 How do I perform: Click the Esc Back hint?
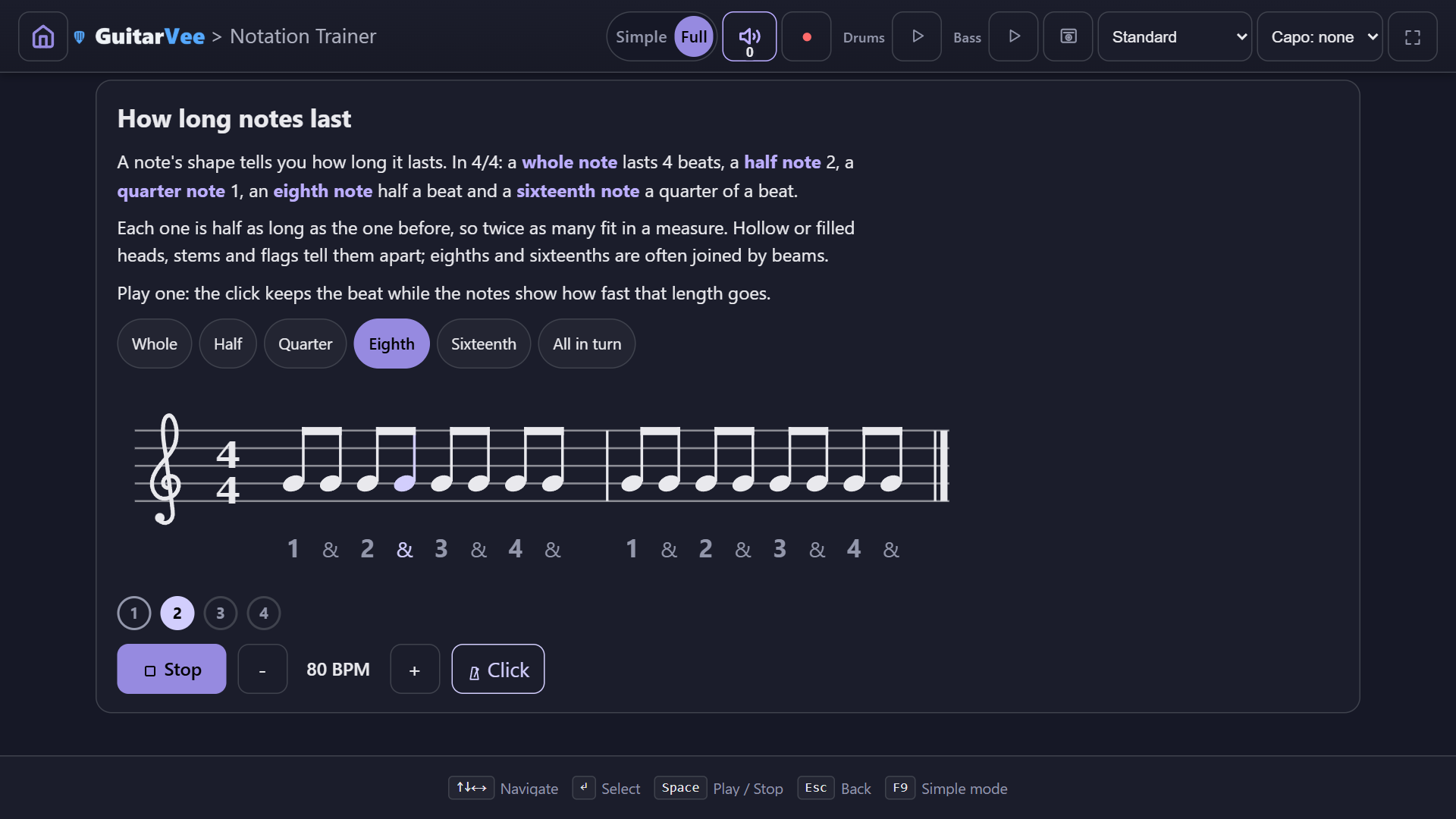(x=834, y=788)
